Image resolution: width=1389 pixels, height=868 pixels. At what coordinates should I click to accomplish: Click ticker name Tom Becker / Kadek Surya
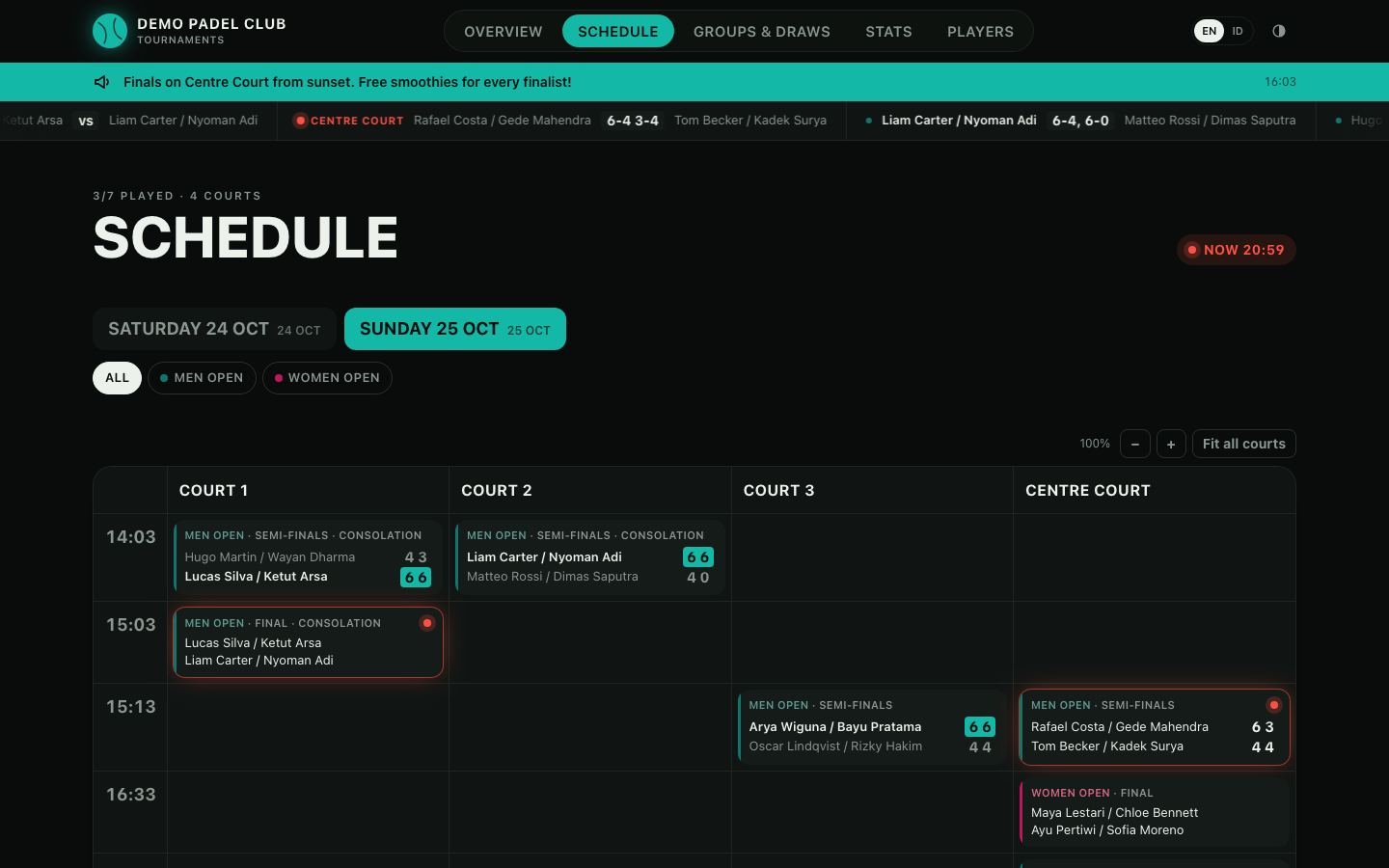click(x=750, y=121)
